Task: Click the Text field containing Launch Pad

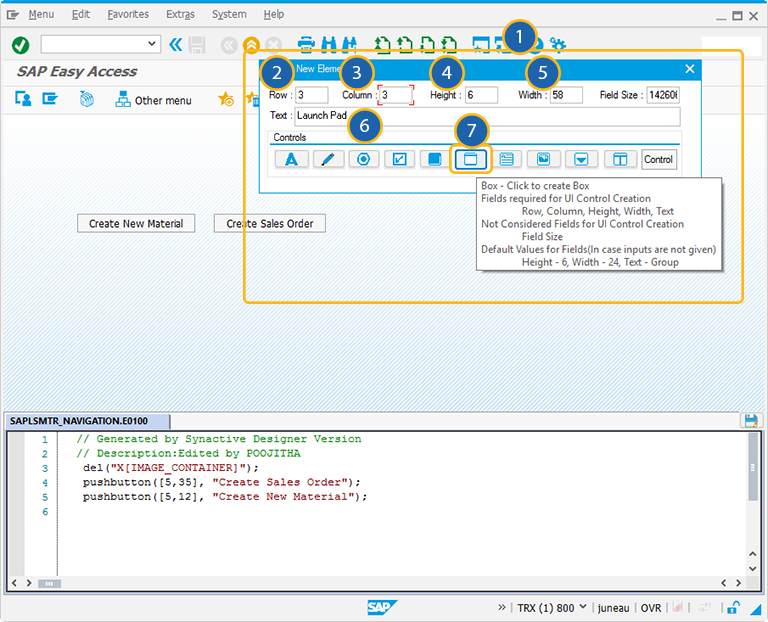Action: pos(487,116)
